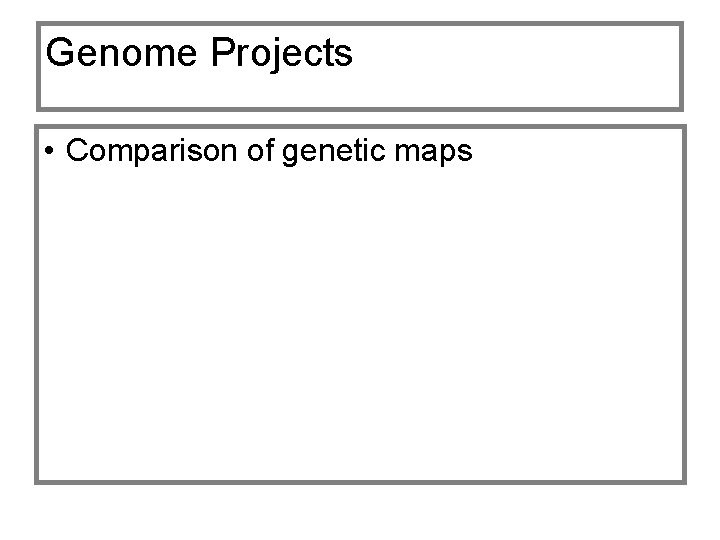
Task: Select the title placeholder's top border
Action: click(360, 23)
